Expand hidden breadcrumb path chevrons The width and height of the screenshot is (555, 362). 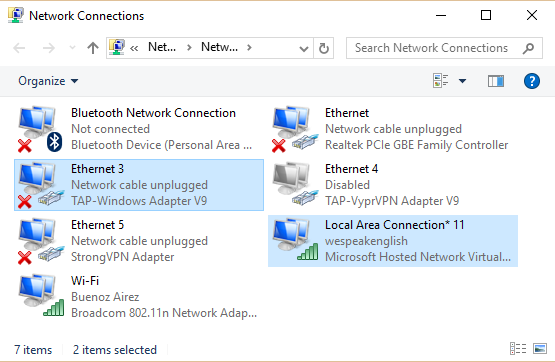pyautogui.click(x=134, y=48)
